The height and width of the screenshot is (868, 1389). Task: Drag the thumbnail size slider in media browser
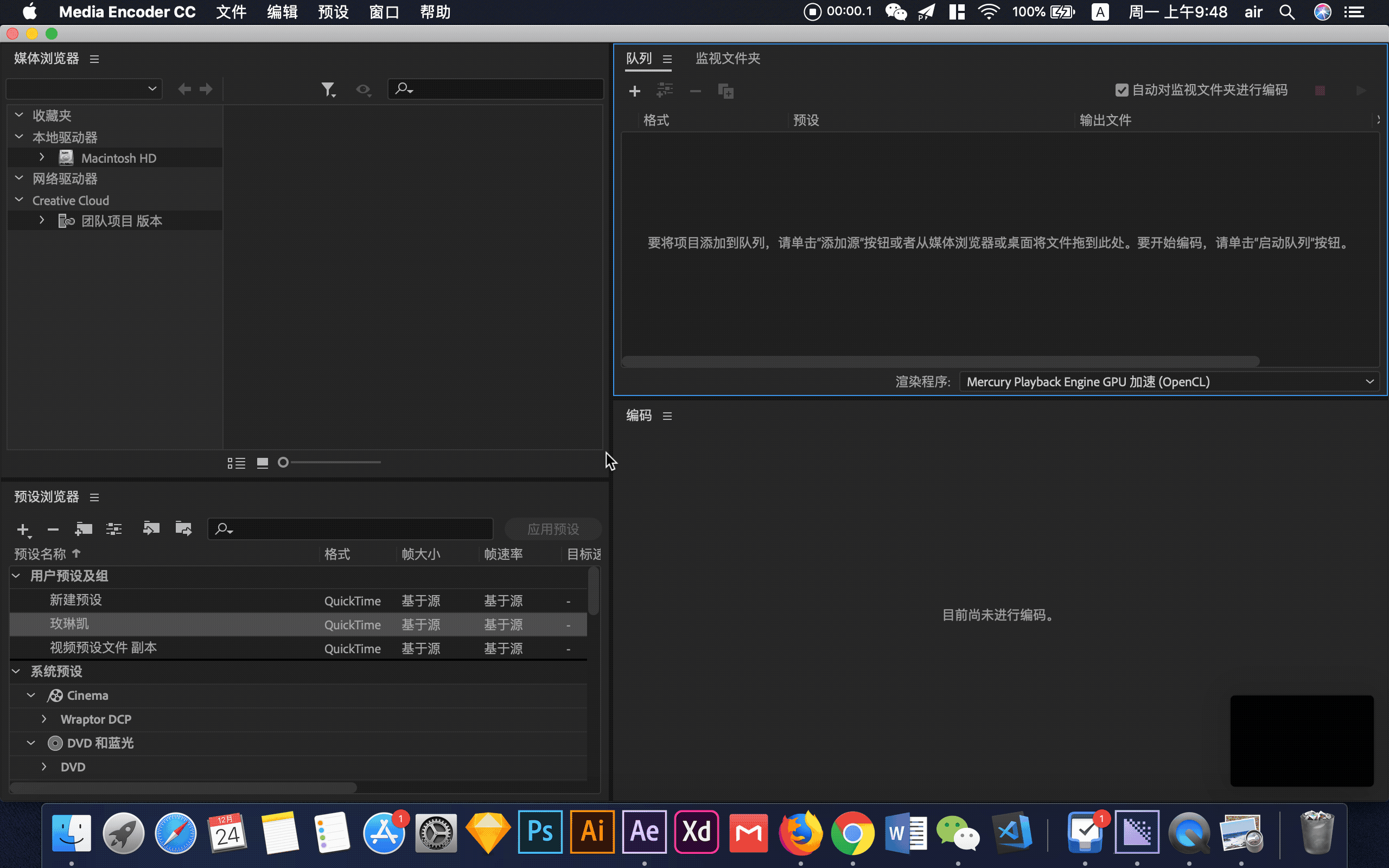point(284,462)
